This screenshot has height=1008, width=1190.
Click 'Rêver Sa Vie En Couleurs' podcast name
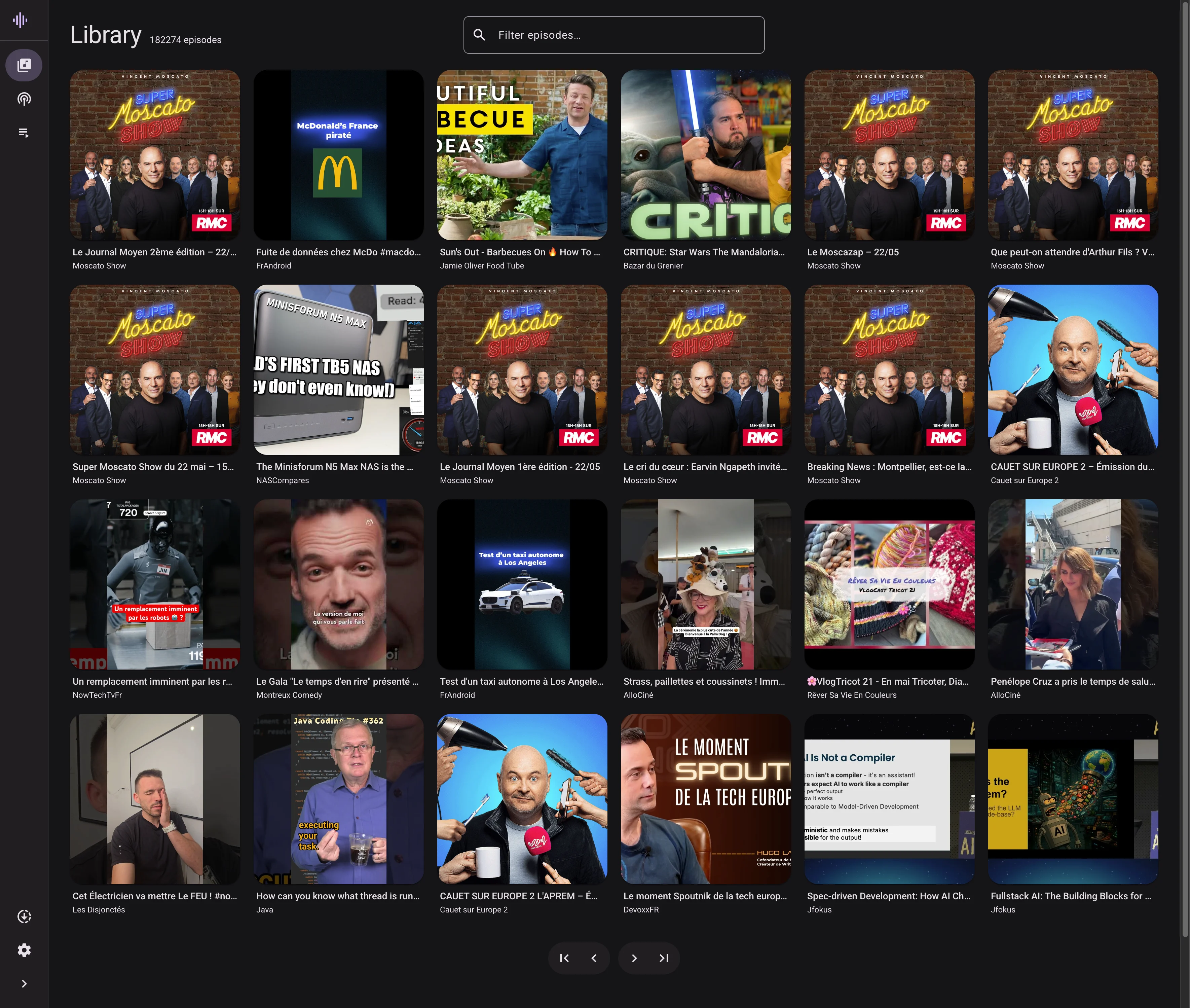pos(852,695)
